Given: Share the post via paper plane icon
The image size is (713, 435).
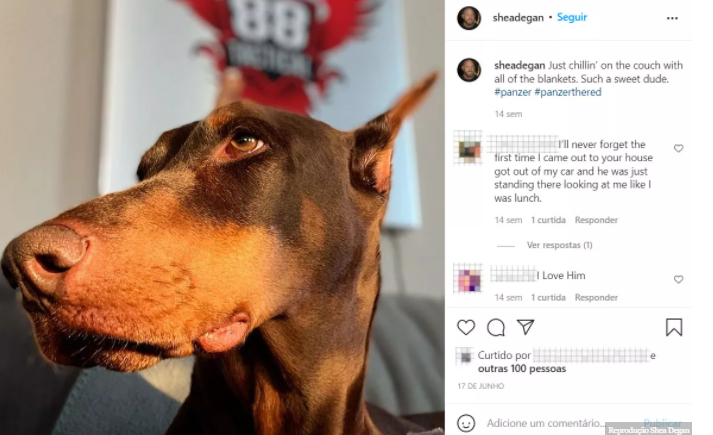Looking at the screenshot, I should click(x=525, y=327).
